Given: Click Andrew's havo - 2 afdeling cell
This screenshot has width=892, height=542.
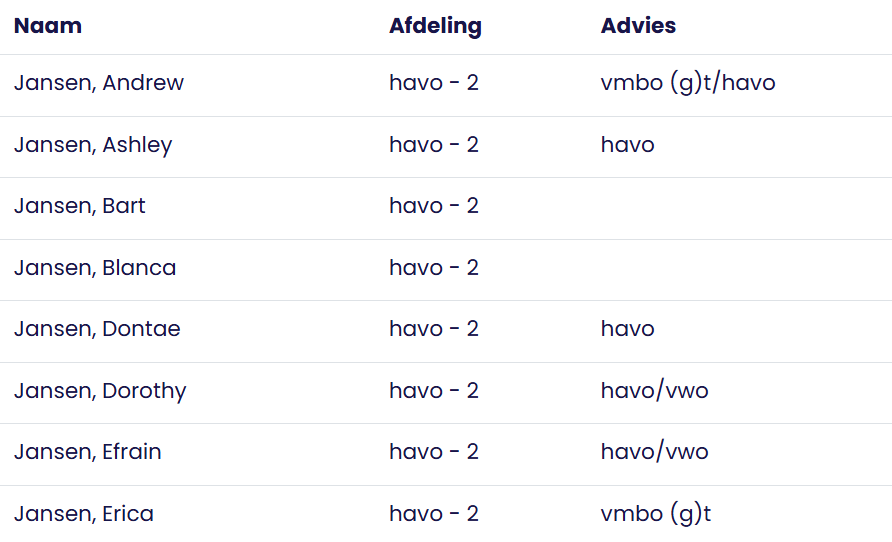Looking at the screenshot, I should click(434, 83).
